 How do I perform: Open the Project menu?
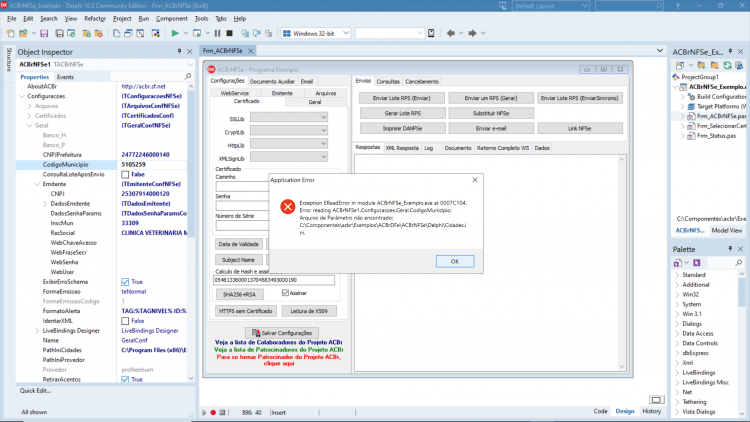point(122,19)
